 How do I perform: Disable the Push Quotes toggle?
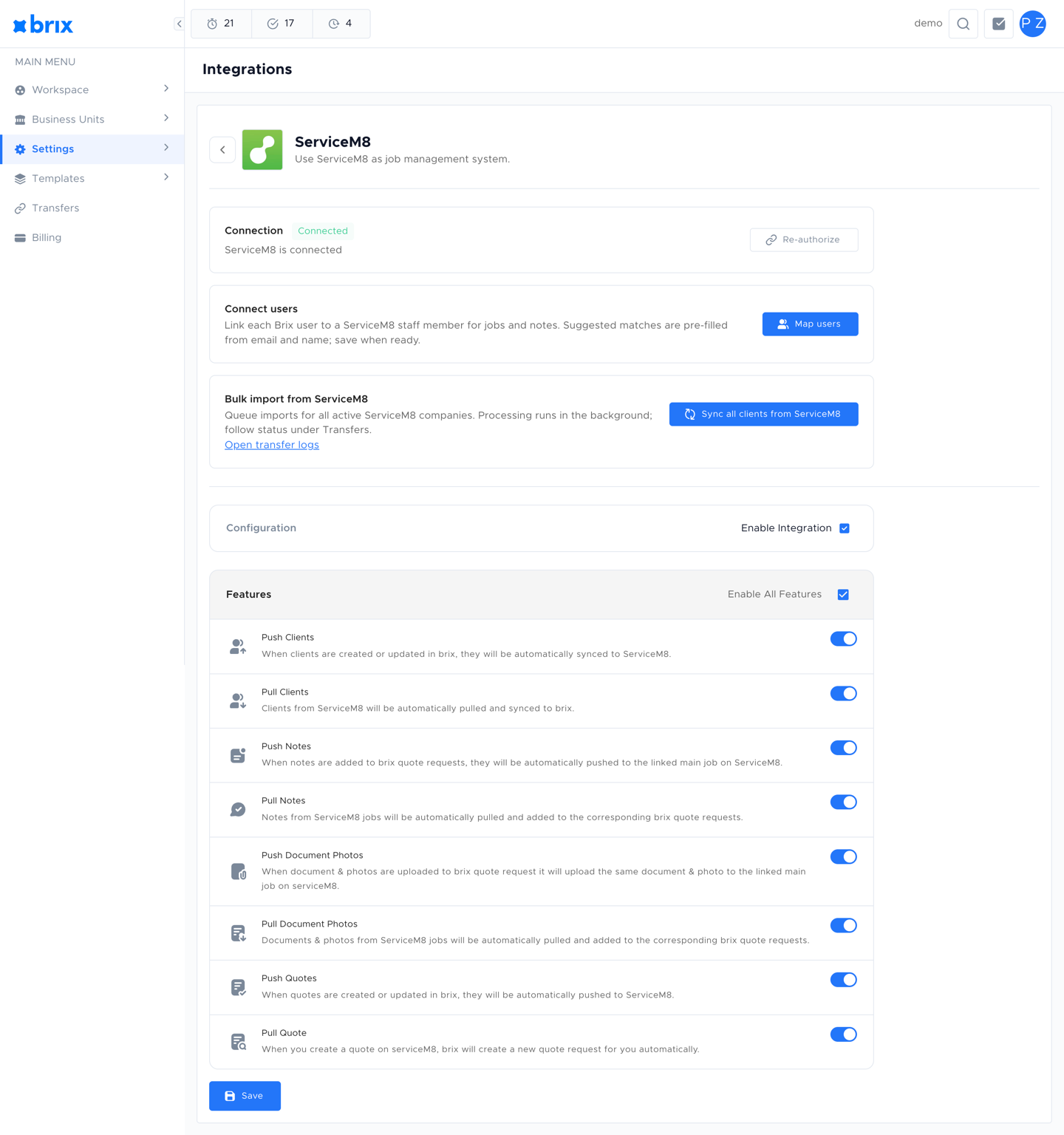tap(843, 980)
